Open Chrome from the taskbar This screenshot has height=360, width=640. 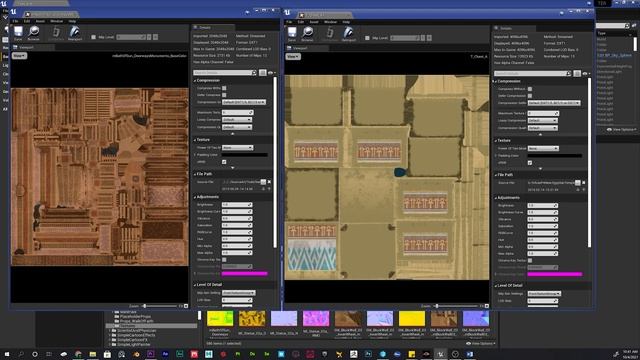coord(78,354)
